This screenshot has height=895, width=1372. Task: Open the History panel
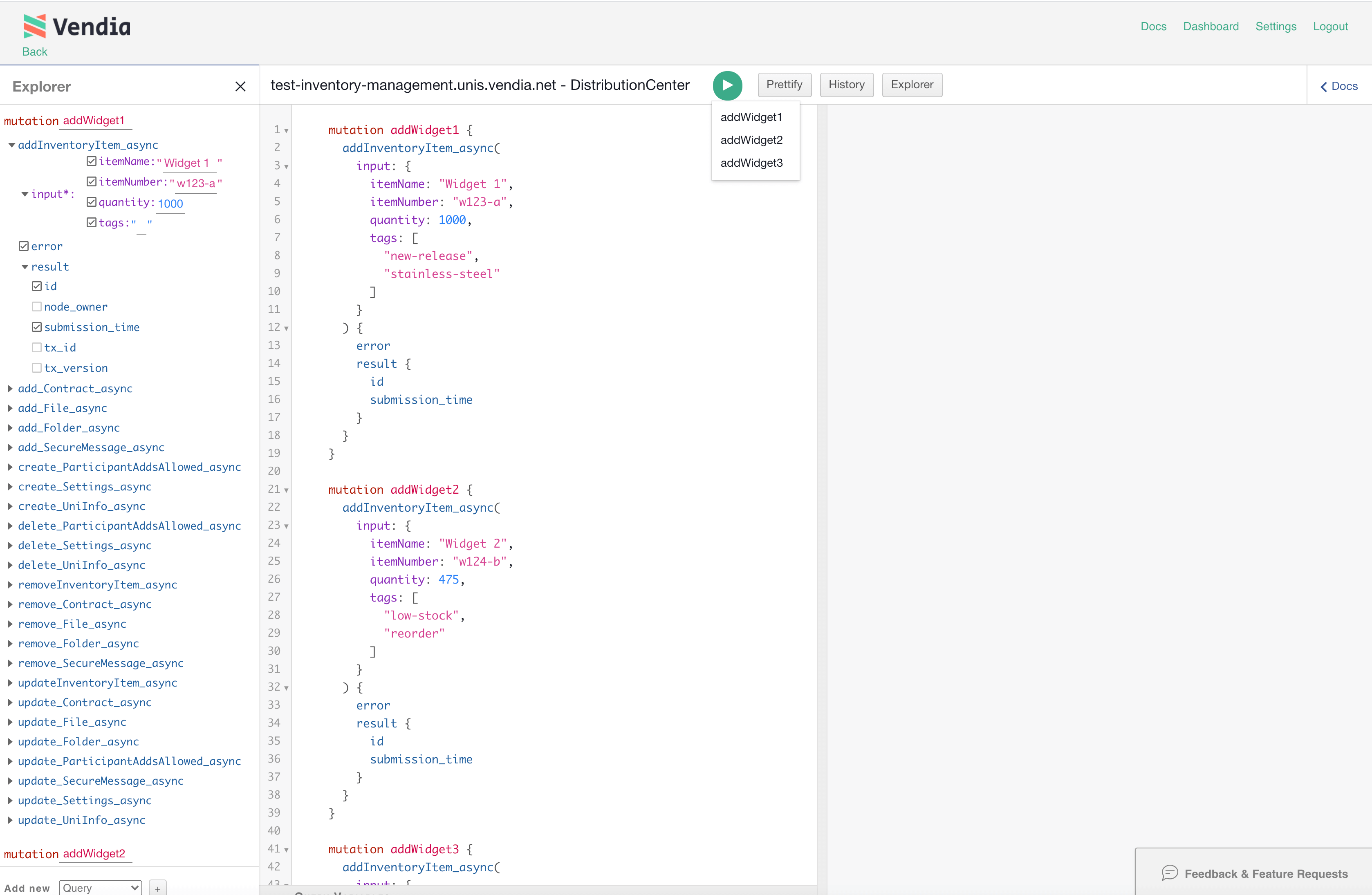[x=846, y=85]
